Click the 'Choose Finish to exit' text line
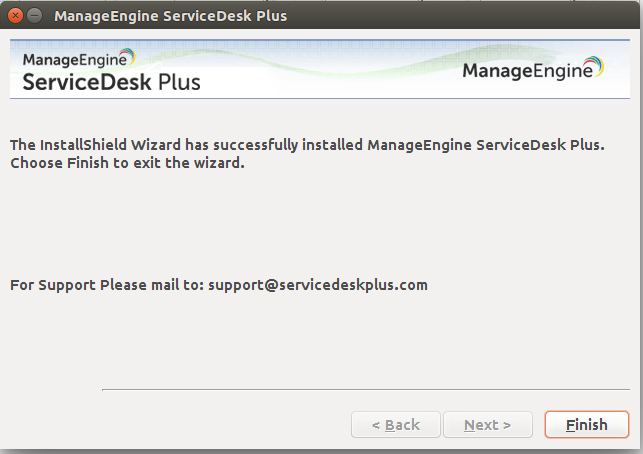643x454 pixels. [x=127, y=164]
